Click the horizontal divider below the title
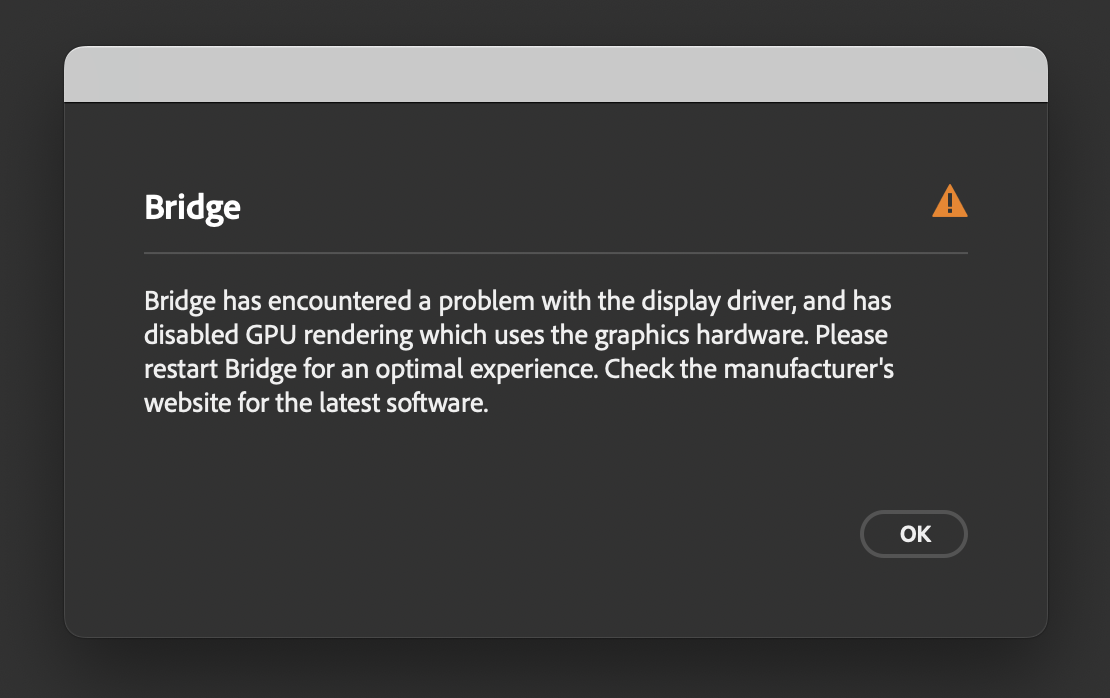The image size is (1110, 698). 555,255
